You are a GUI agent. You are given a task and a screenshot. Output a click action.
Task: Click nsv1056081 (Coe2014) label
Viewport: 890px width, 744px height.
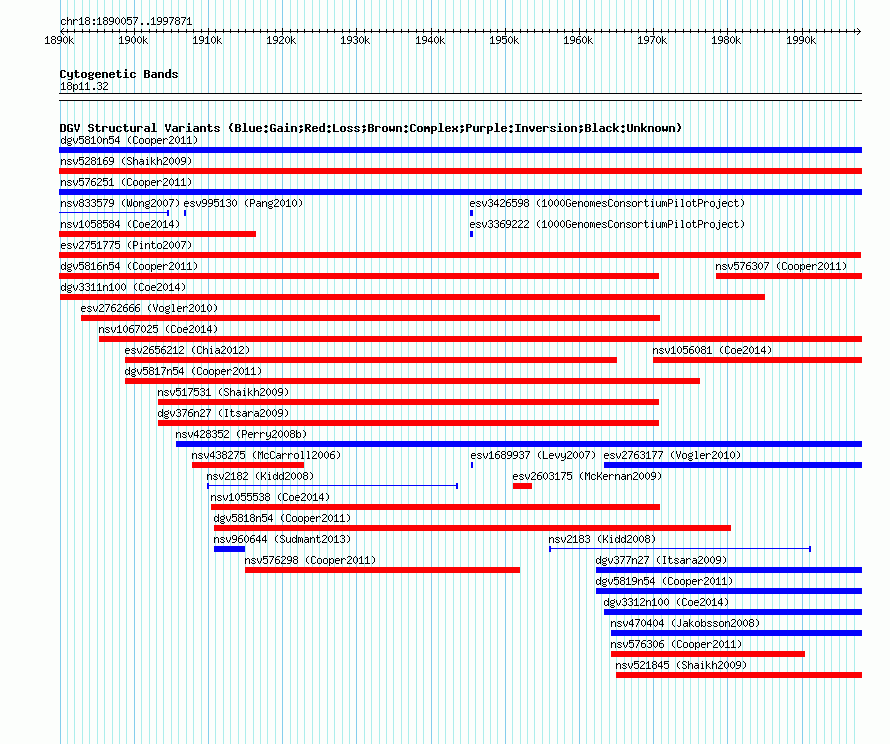tap(712, 350)
